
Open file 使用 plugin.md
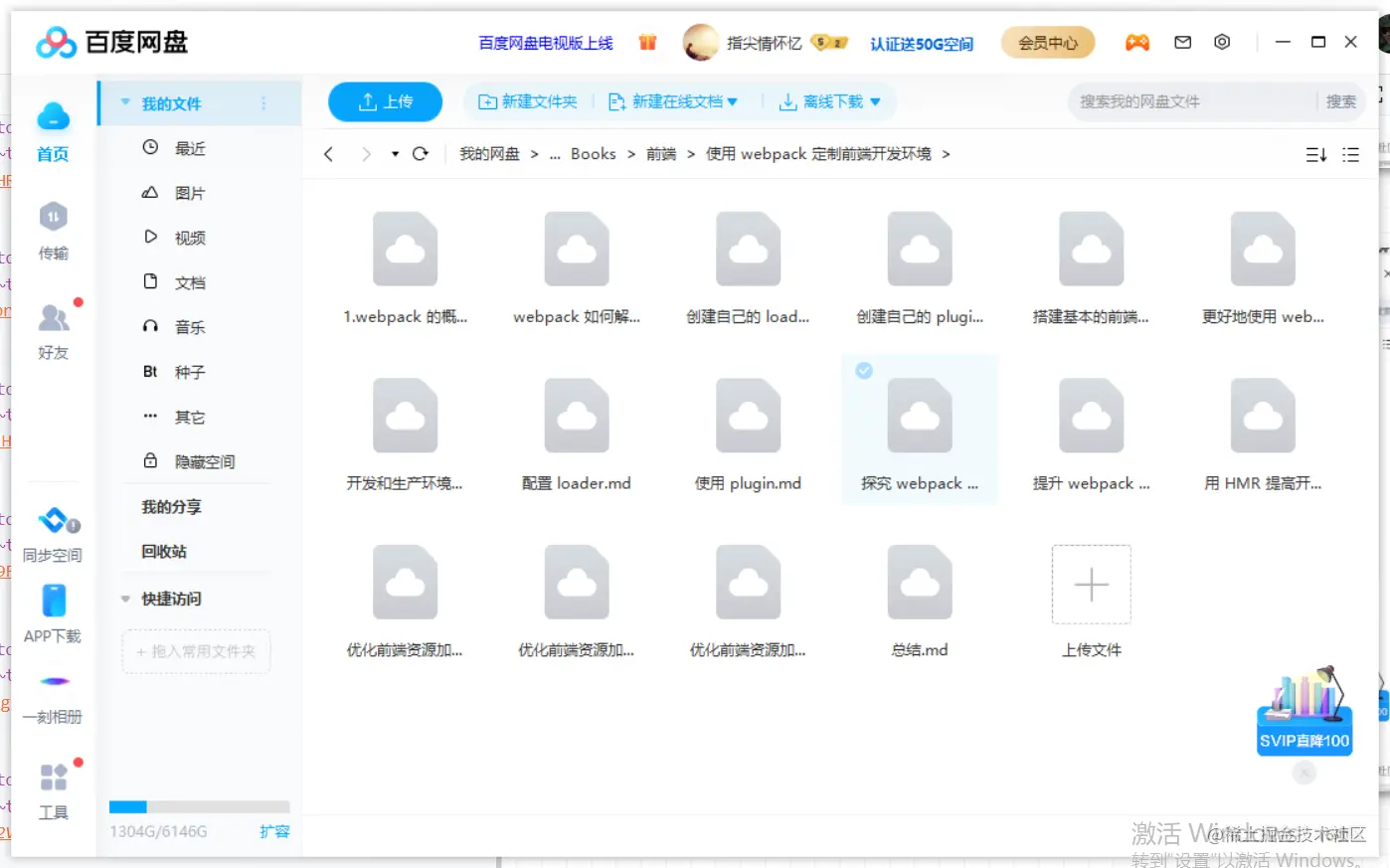point(748,434)
